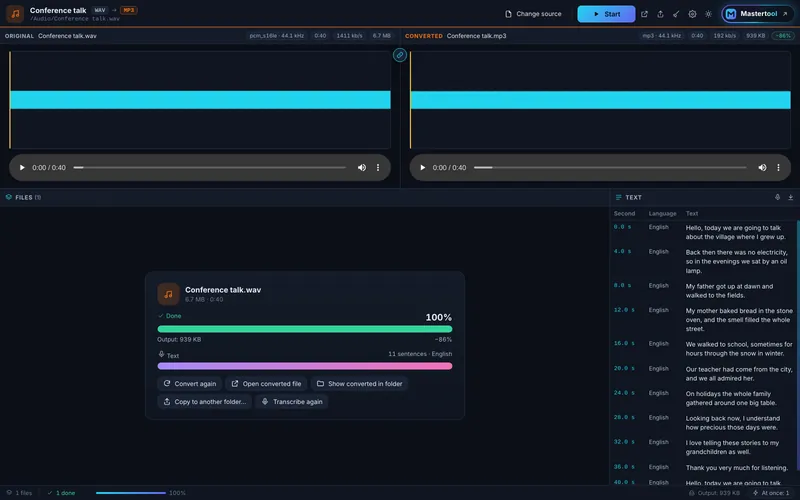This screenshot has width=800, height=500.
Task: Click the link icon between the waveforms
Action: tap(400, 55)
